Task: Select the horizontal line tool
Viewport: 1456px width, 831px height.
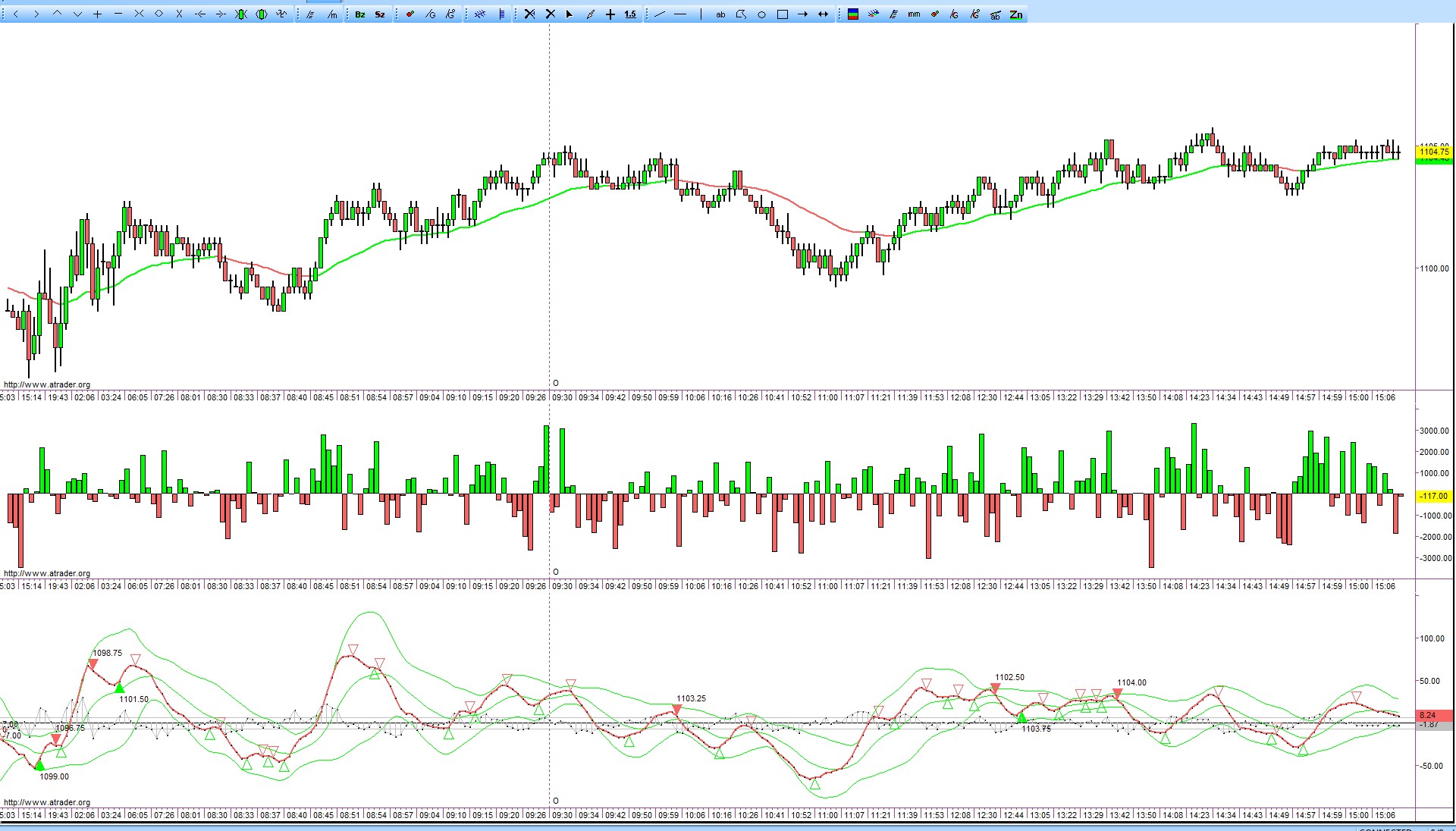Action: coord(680,14)
